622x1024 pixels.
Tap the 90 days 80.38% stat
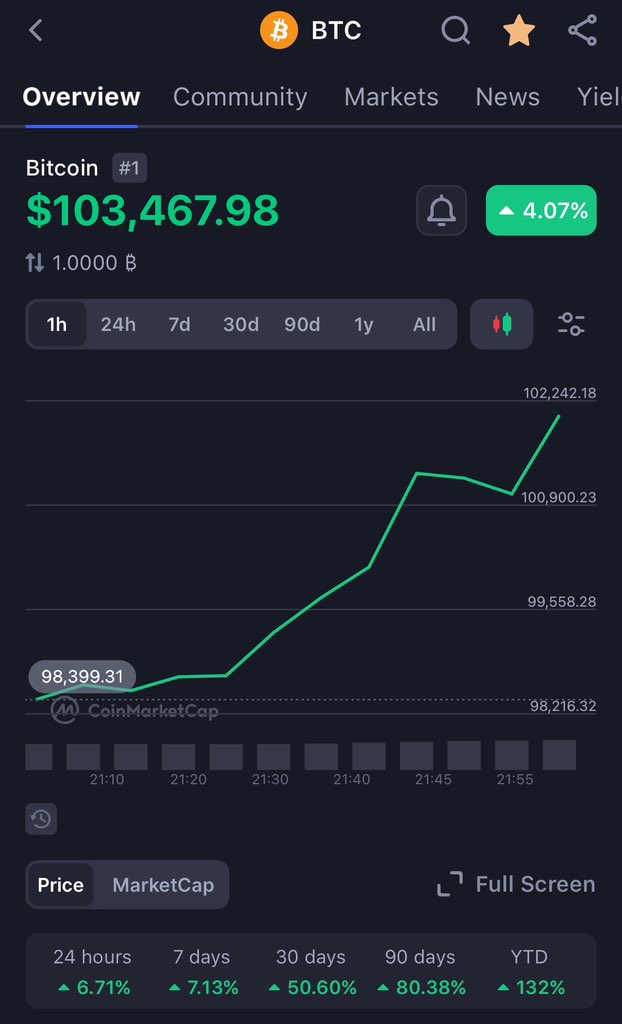pos(420,972)
